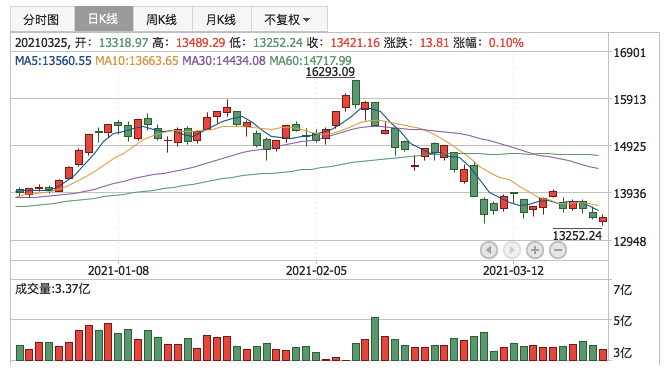
Task: Click the date 20210325 in the header
Action: pos(41,43)
